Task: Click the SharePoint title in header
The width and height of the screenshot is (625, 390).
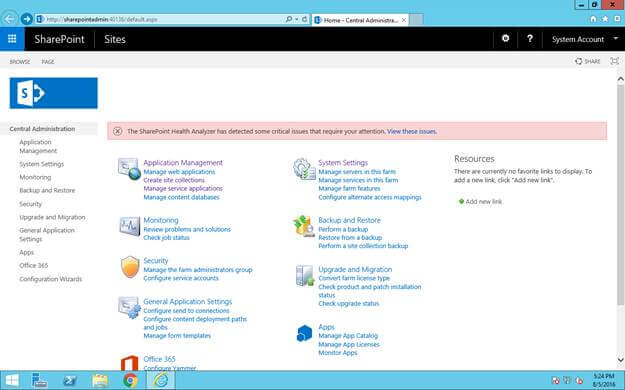Action: pos(59,39)
